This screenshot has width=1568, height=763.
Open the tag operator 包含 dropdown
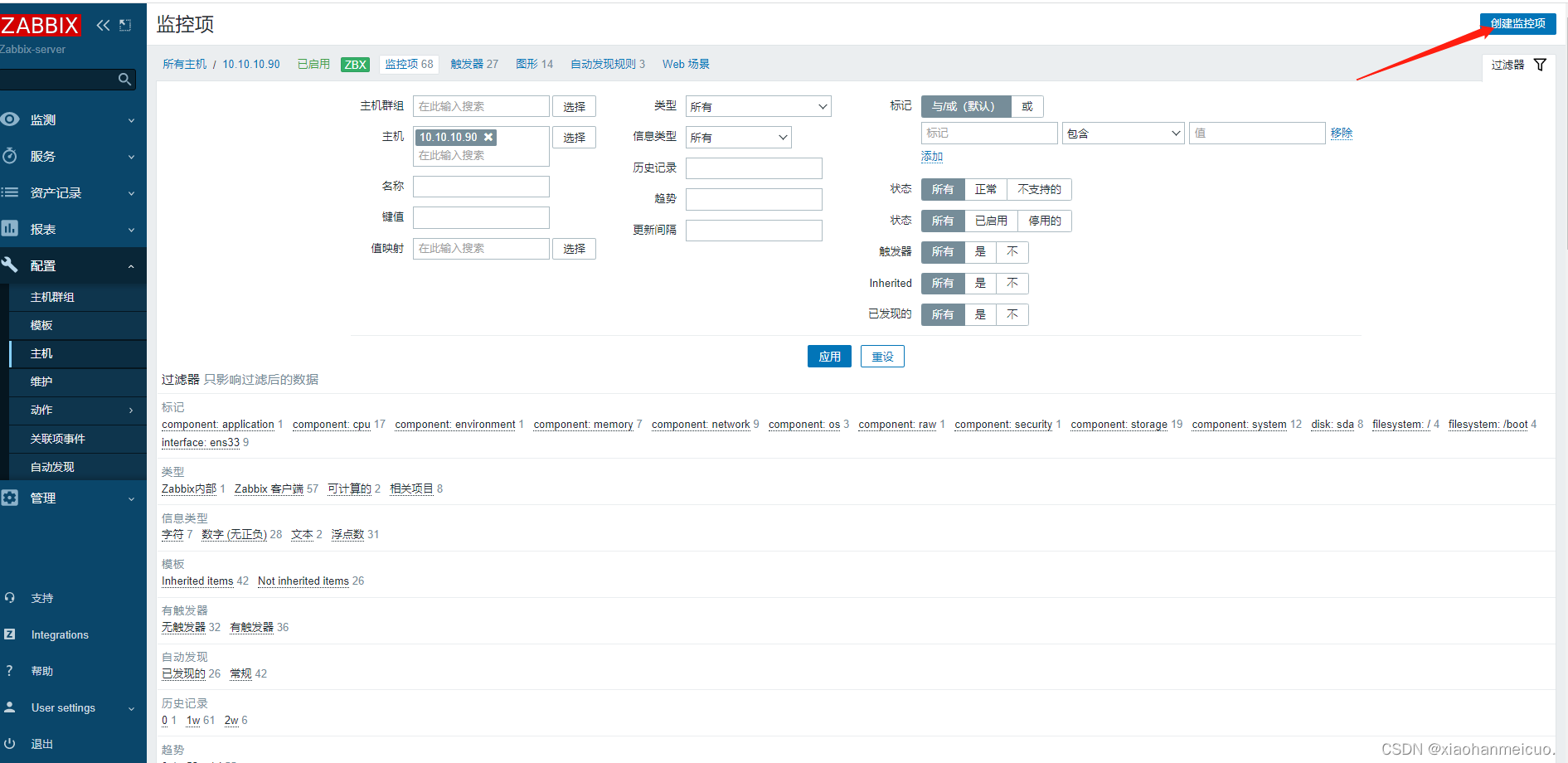point(1123,133)
